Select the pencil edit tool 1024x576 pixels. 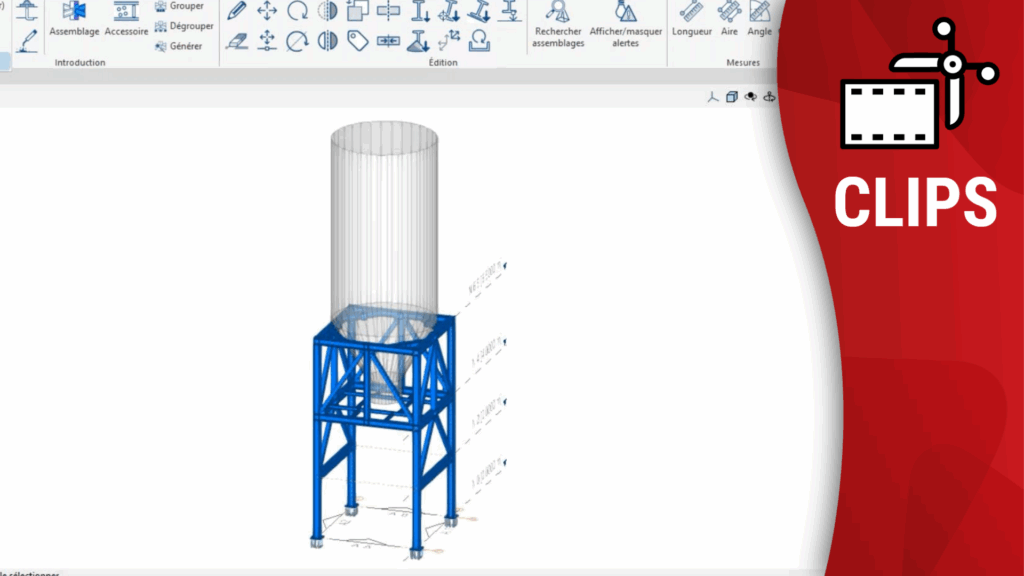(236, 11)
